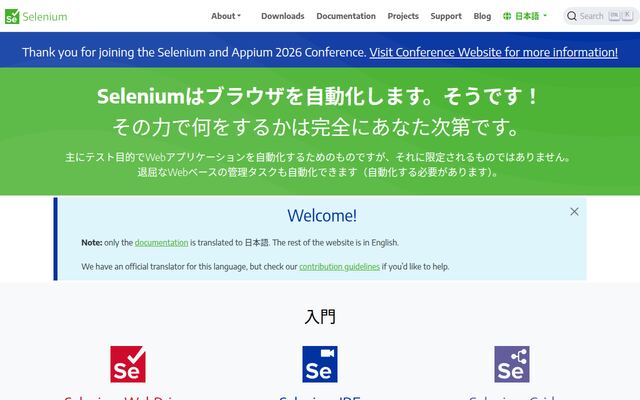This screenshot has height=400, width=640.
Task: Dismiss the Welcome notice with X
Action: 574,211
